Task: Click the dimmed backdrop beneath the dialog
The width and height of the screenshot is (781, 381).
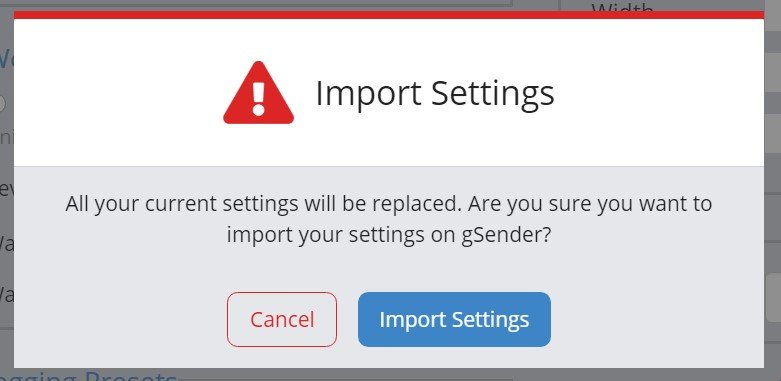Action: 448,375
